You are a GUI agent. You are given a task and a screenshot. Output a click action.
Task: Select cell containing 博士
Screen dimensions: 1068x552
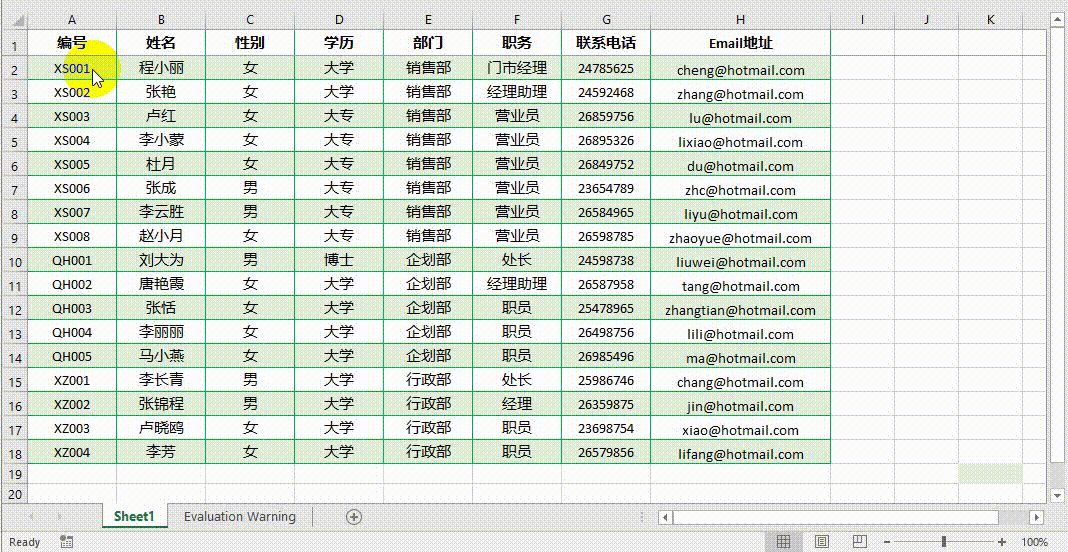pos(339,260)
